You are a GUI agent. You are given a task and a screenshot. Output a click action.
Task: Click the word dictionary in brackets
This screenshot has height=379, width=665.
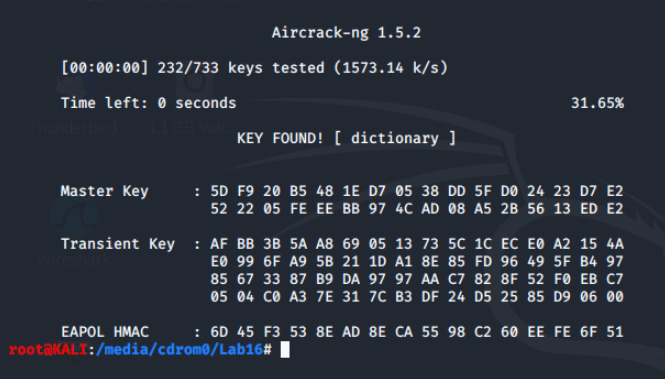394,138
